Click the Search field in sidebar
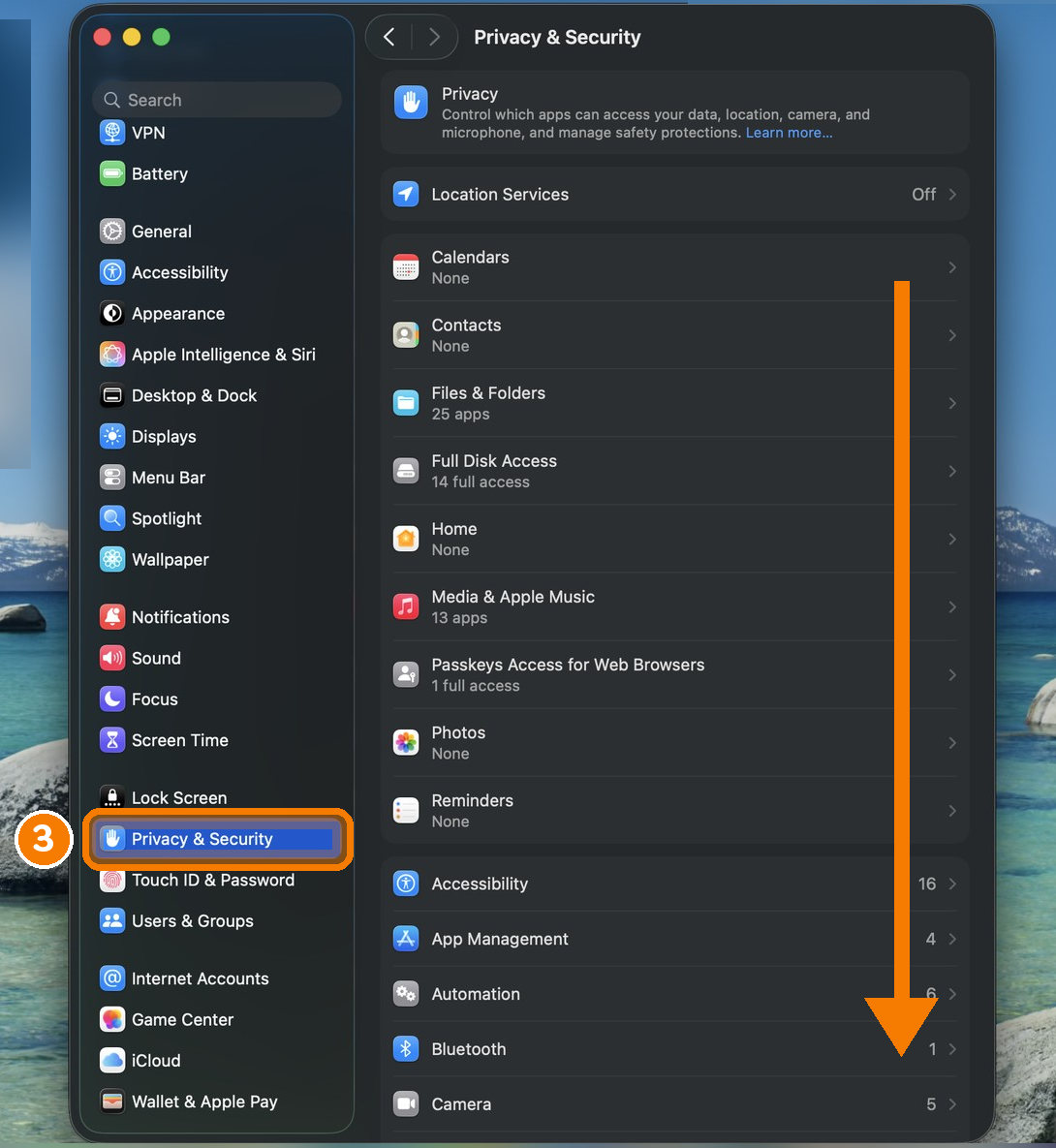1056x1148 pixels. [x=218, y=100]
